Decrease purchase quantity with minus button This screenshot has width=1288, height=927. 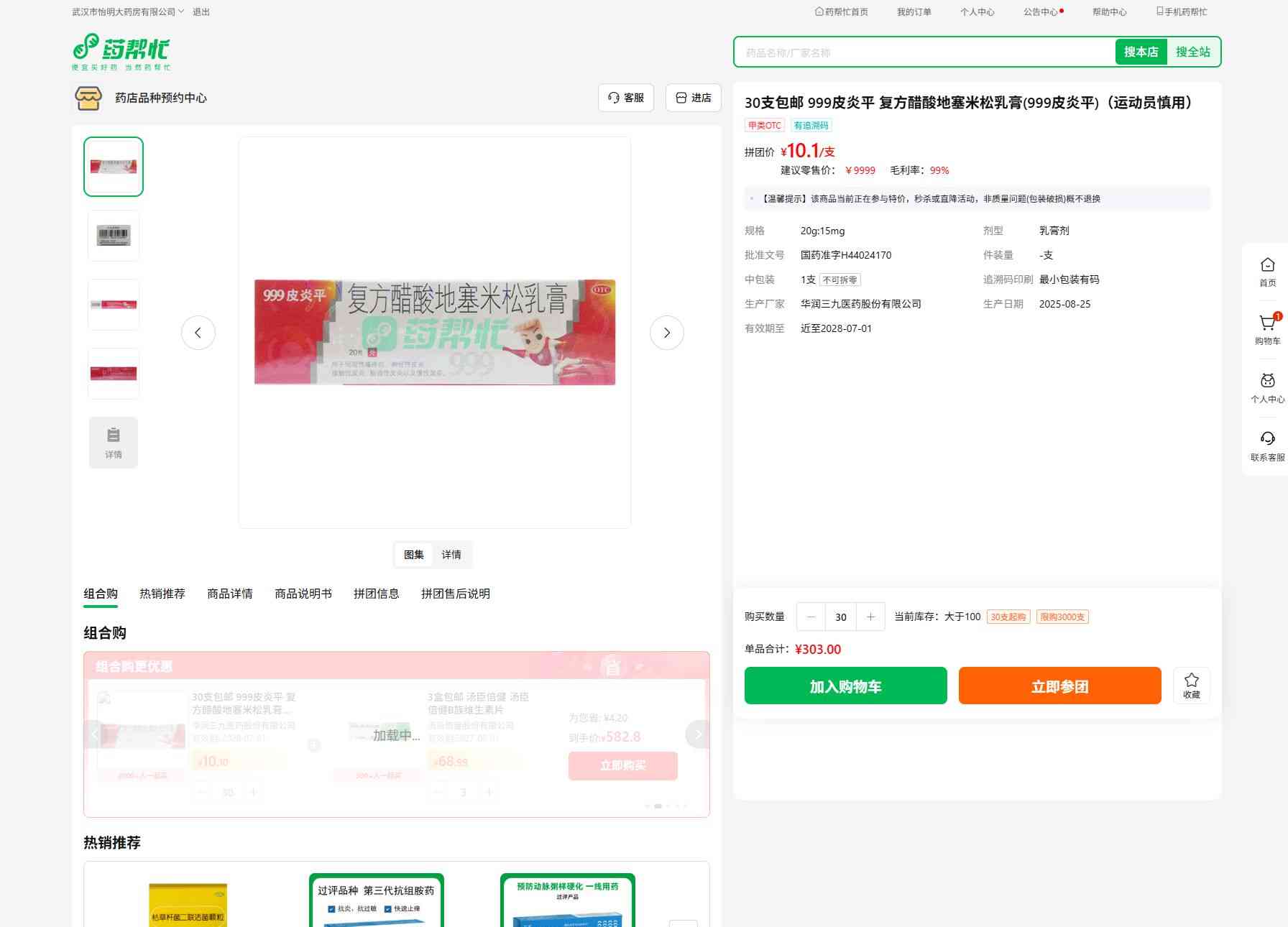pyautogui.click(x=811, y=617)
